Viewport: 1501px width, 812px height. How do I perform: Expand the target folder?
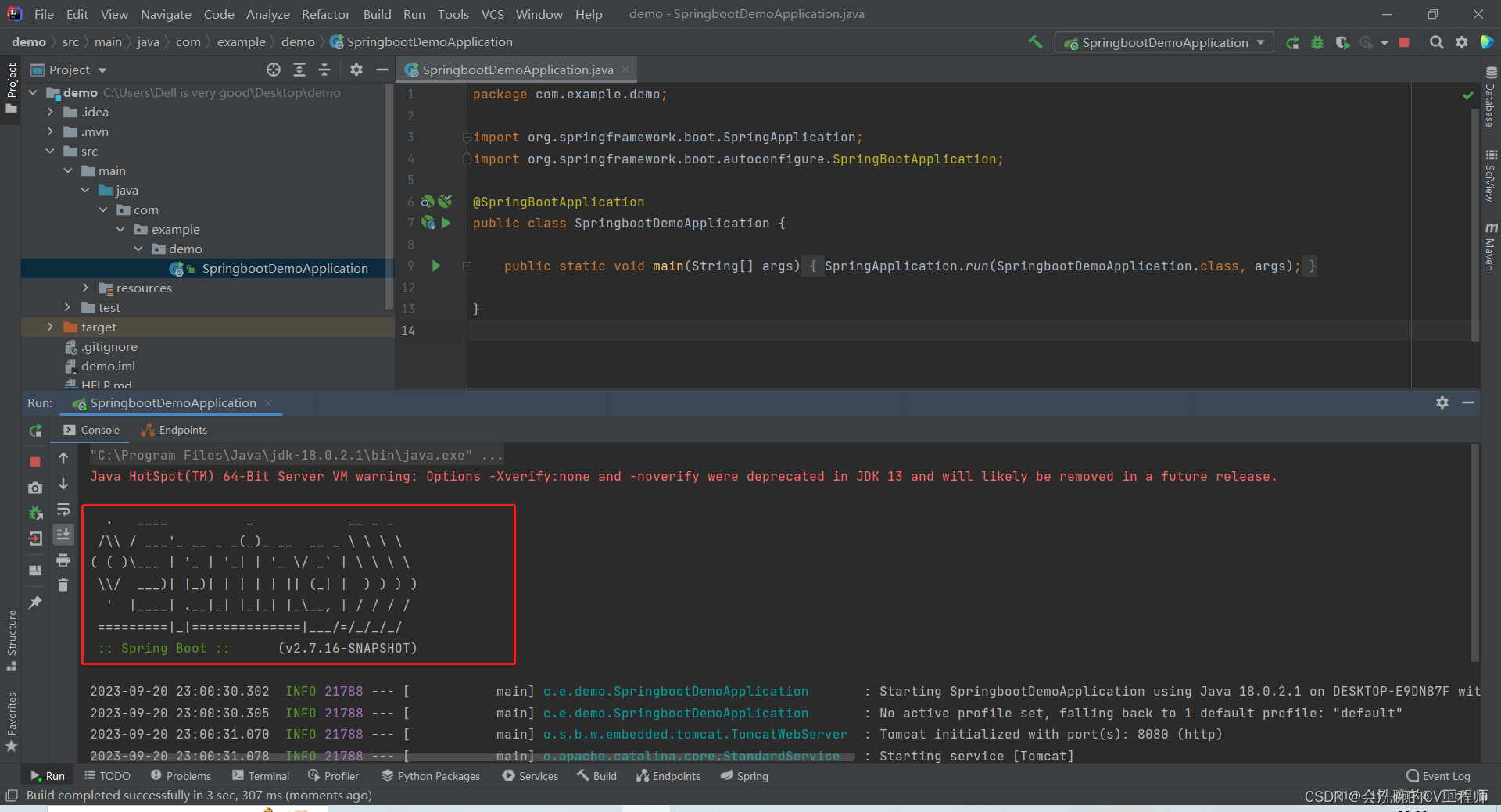[x=50, y=327]
